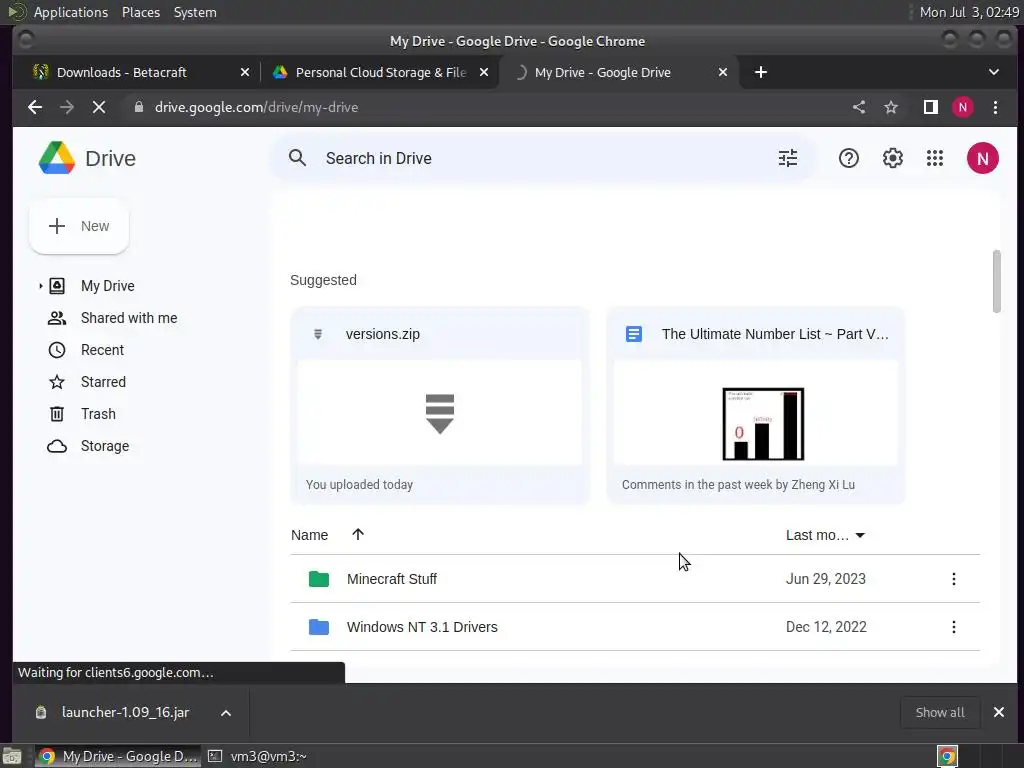Open Shared with me
This screenshot has height=768, width=1024.
click(x=129, y=318)
